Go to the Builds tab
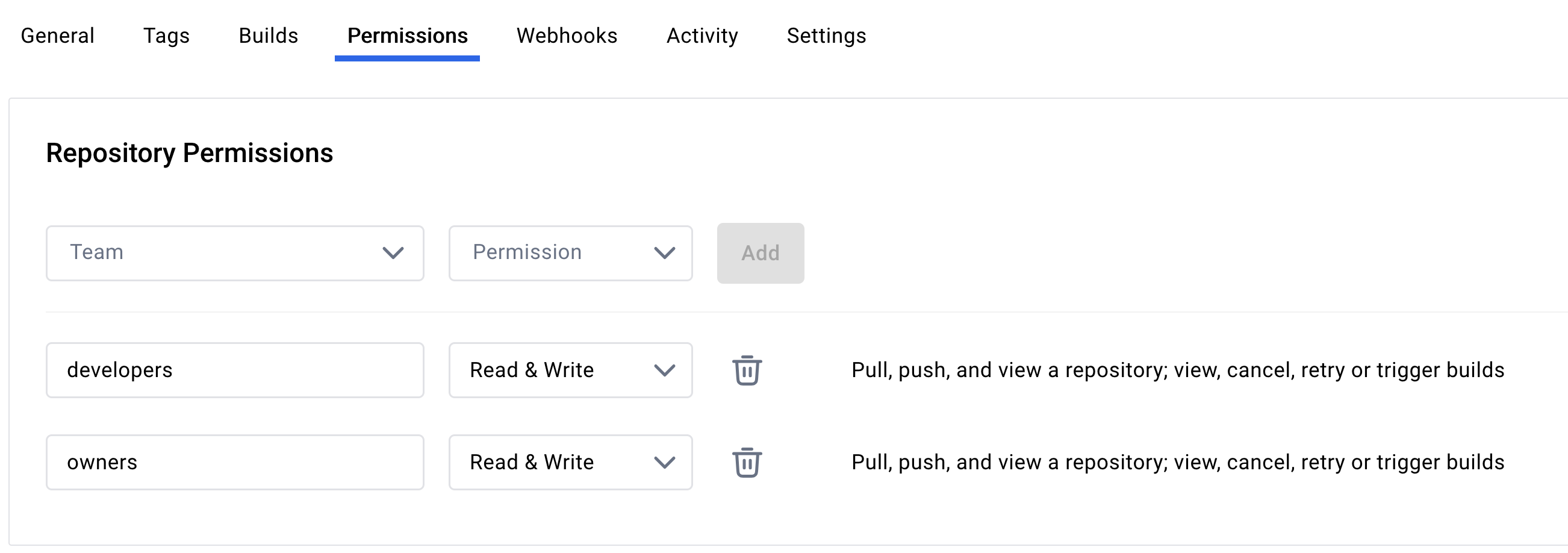 [268, 36]
